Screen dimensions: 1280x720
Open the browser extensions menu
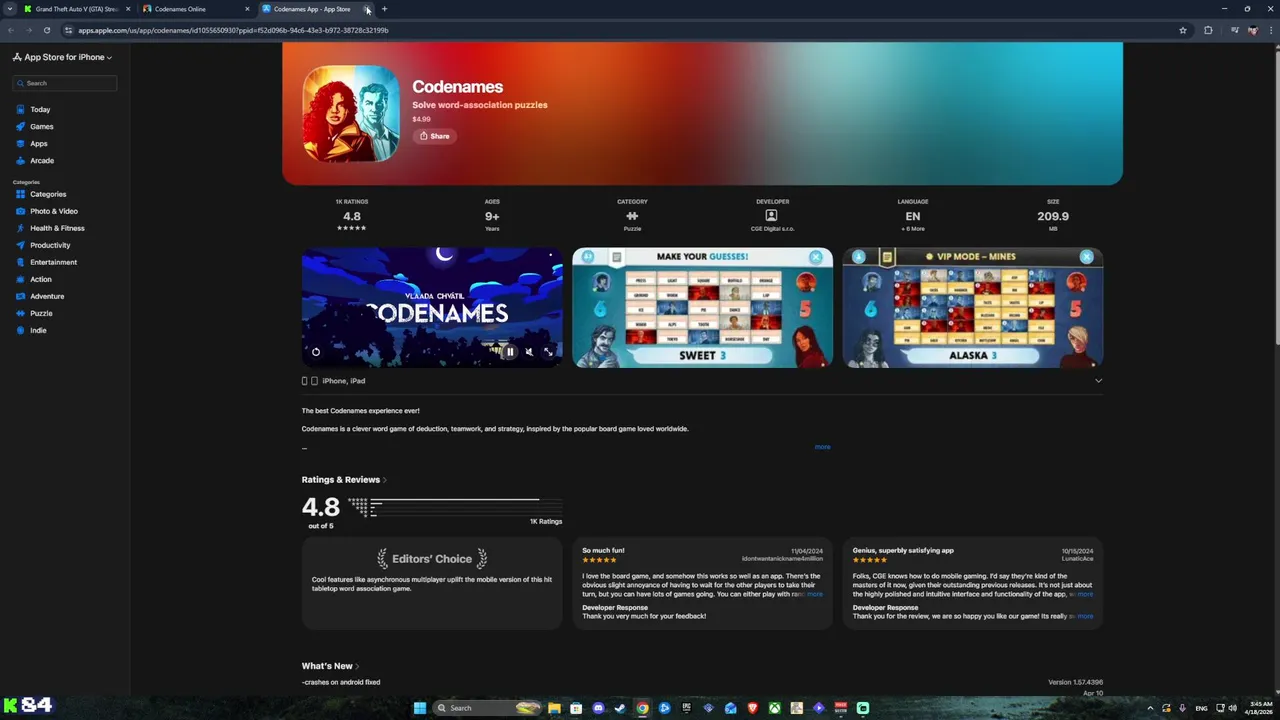click(x=1208, y=30)
